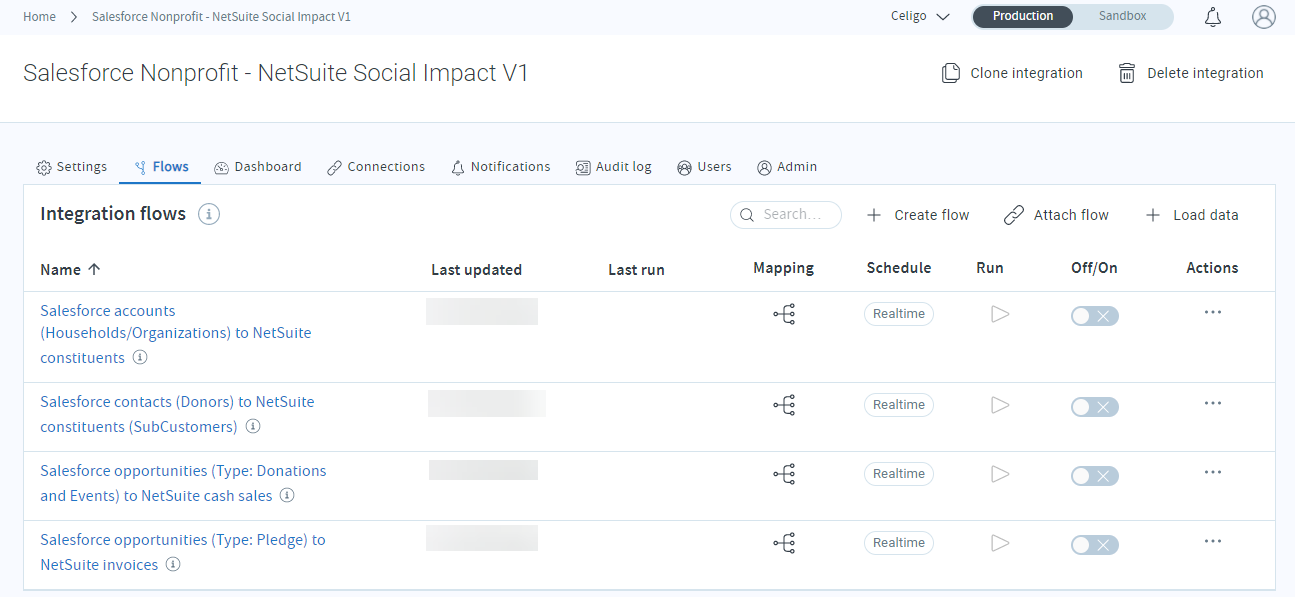The height and width of the screenshot is (597, 1295).
Task: Open mapping icon for Pledge invoices flow
Action: pyautogui.click(x=784, y=543)
